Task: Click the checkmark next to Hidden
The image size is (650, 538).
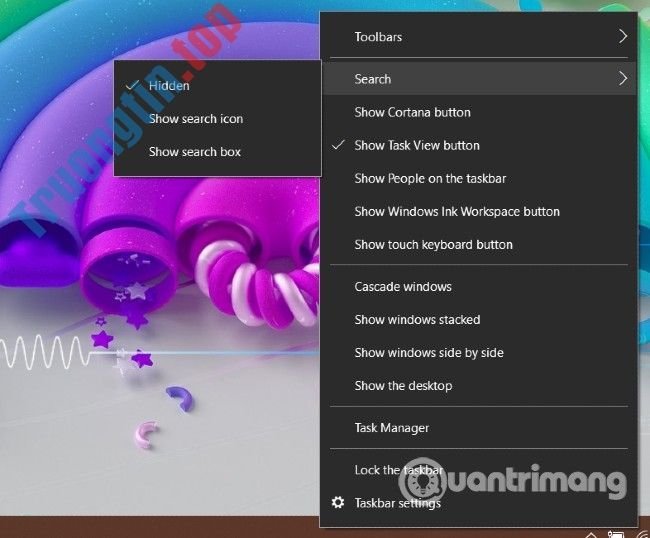Action: [x=132, y=86]
